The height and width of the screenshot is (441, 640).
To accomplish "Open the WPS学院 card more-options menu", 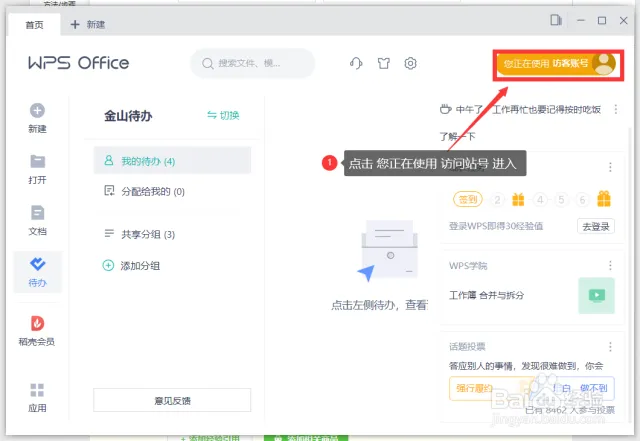I will point(610,265).
